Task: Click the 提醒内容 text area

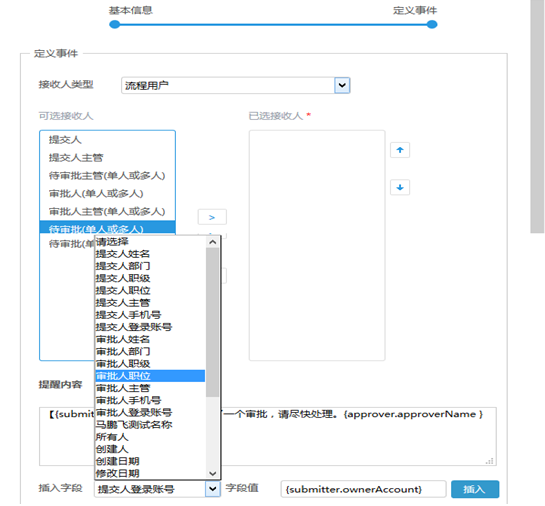Action: click(x=358, y=436)
